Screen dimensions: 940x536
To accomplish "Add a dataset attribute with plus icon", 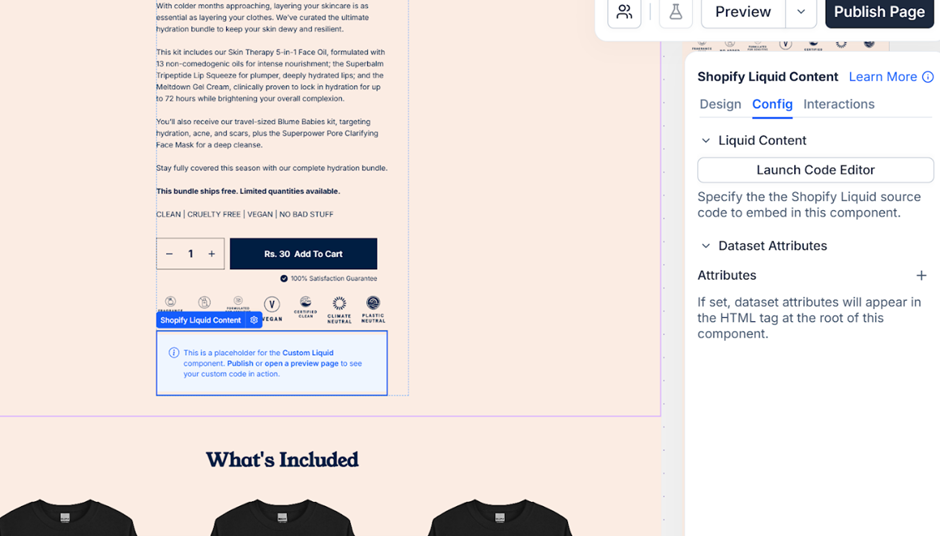I will [921, 275].
